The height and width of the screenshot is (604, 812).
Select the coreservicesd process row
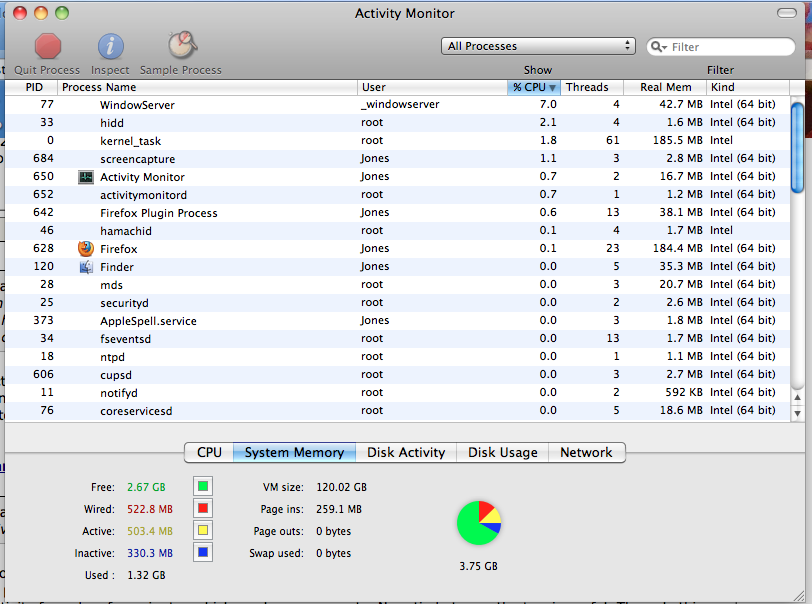[397, 410]
